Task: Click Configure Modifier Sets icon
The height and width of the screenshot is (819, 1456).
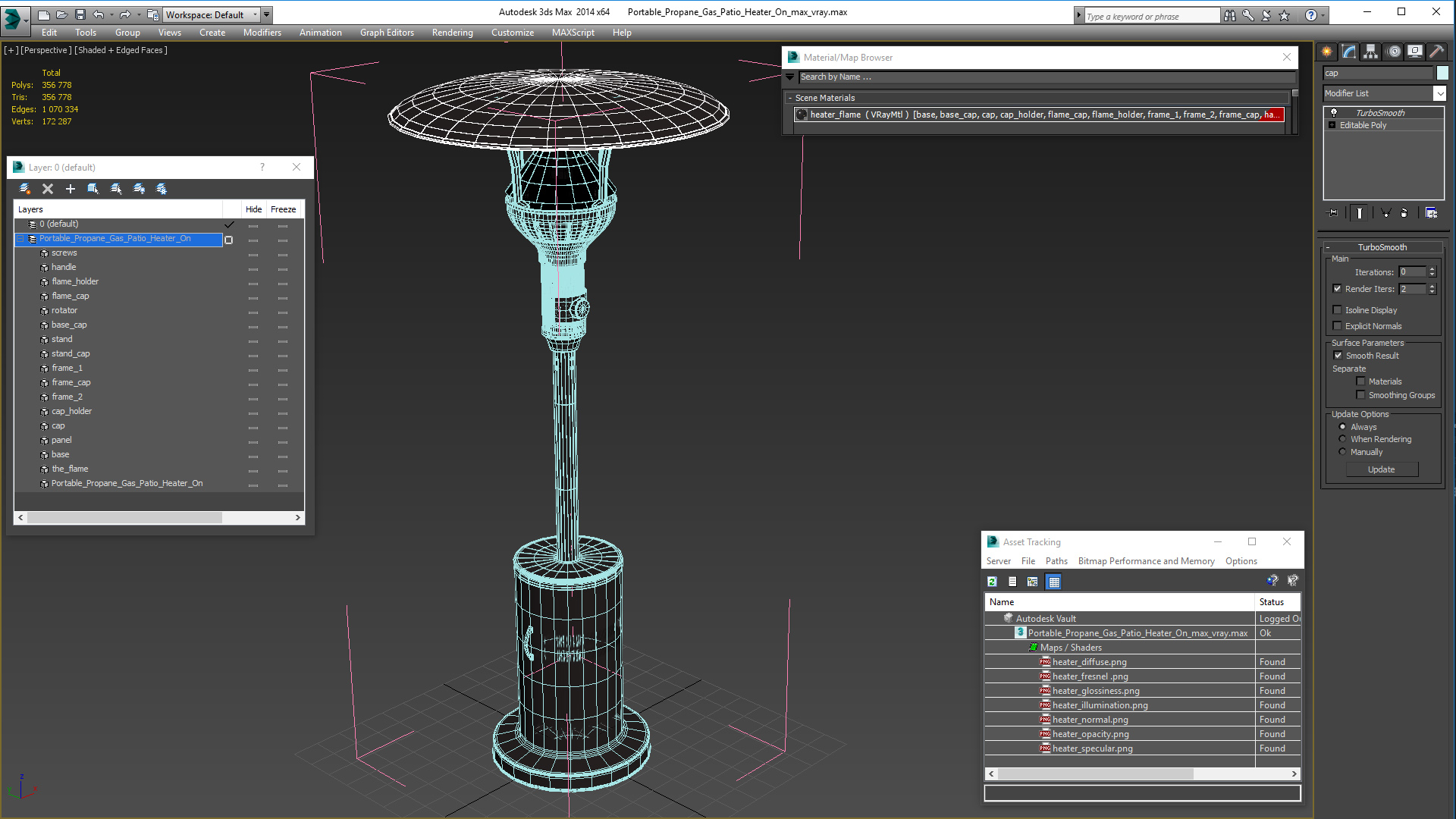Action: [1431, 213]
